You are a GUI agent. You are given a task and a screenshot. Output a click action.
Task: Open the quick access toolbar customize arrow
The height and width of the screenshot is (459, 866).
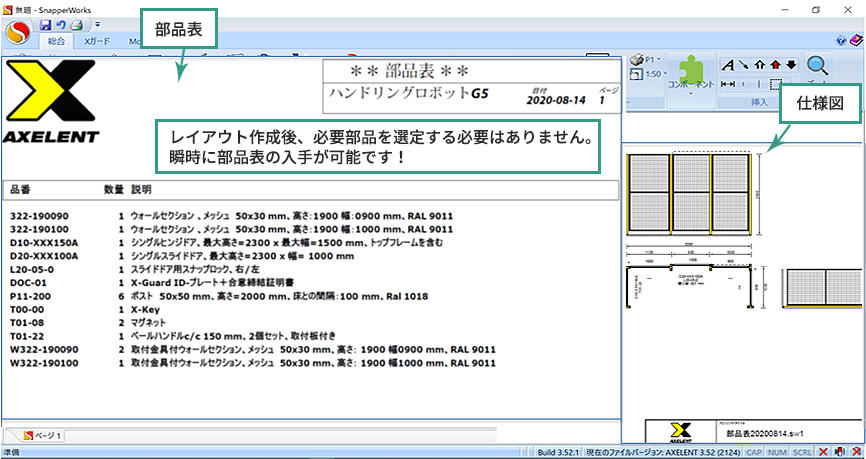pos(97,24)
